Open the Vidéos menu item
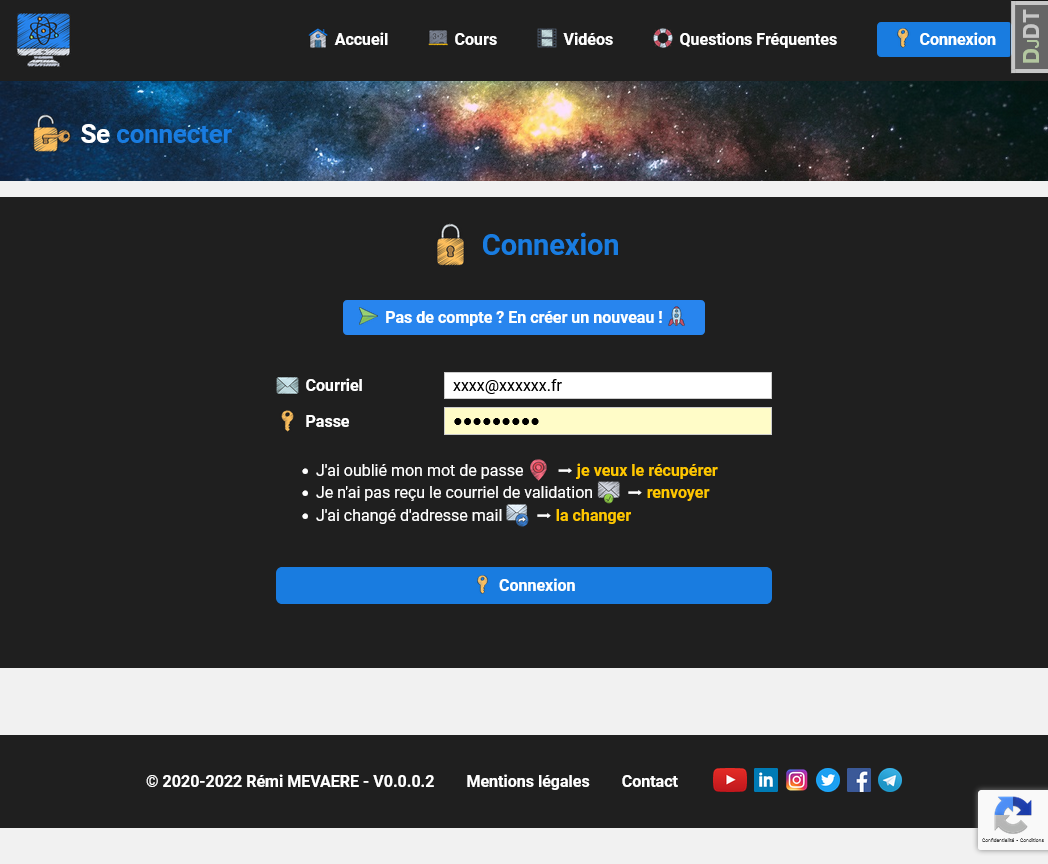This screenshot has height=864, width=1048. coord(575,39)
